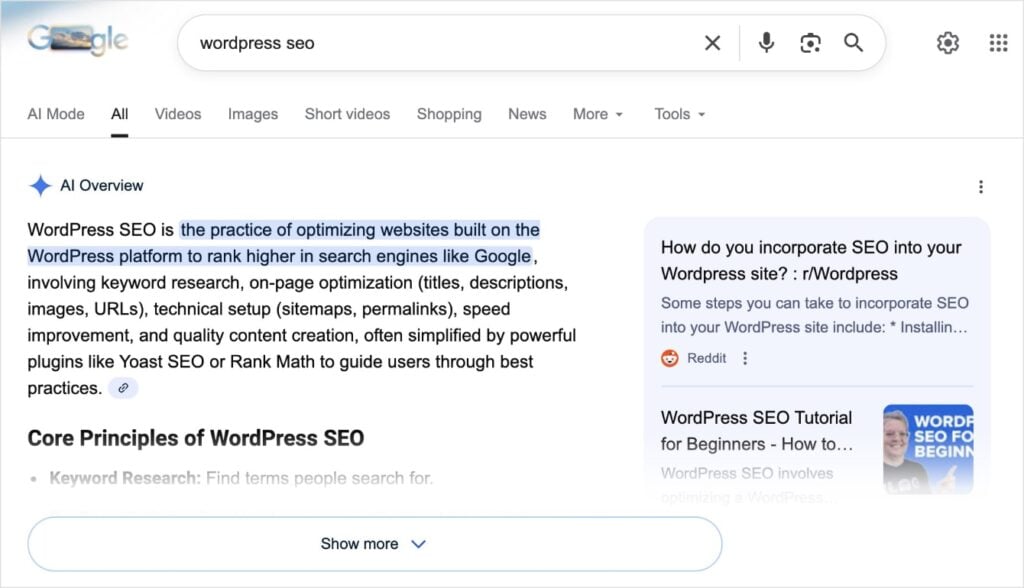1024x588 pixels.
Task: Clear the search query with the X icon
Action: coord(712,43)
